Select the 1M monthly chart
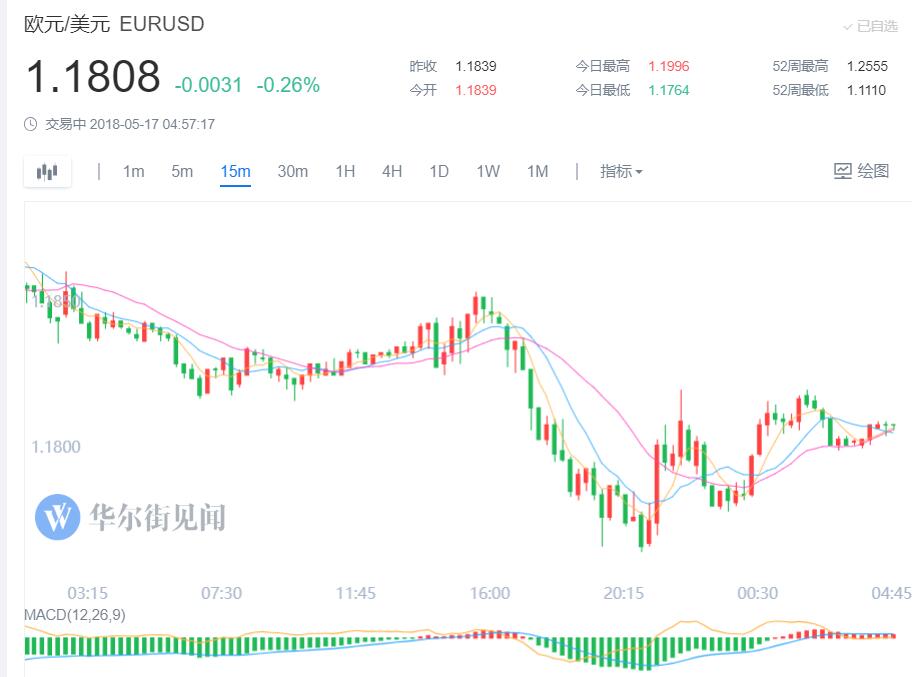Screen dimensions: 921x677 (x=538, y=171)
